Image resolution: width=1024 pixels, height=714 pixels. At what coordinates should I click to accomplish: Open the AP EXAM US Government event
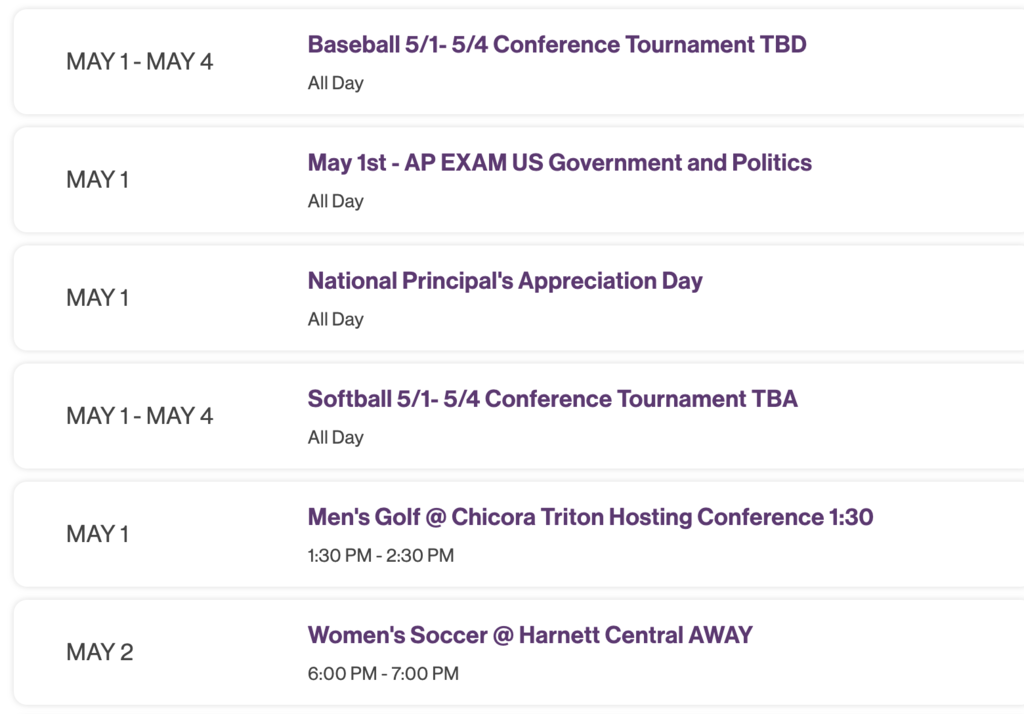(560, 162)
